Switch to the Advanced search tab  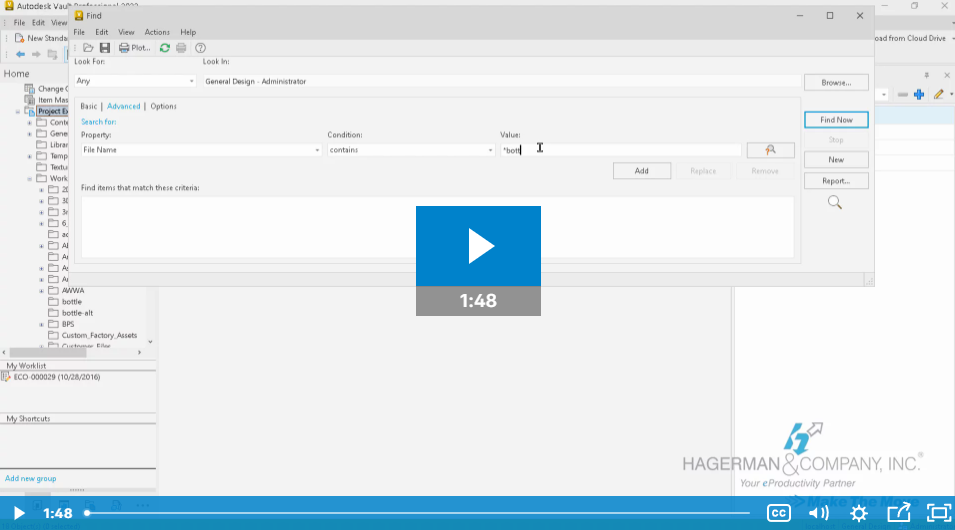pos(124,106)
